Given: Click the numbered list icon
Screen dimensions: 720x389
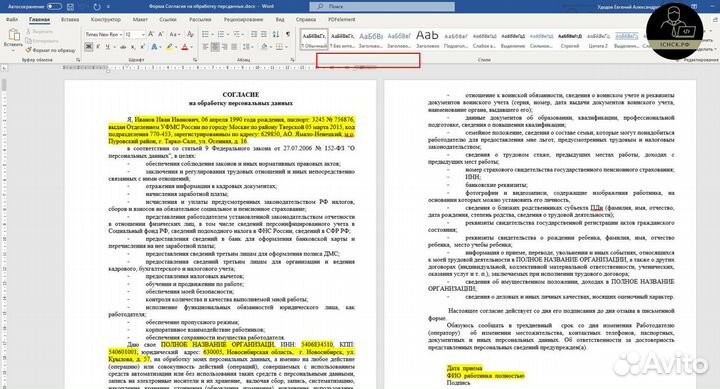Looking at the screenshot, I should (221, 34).
